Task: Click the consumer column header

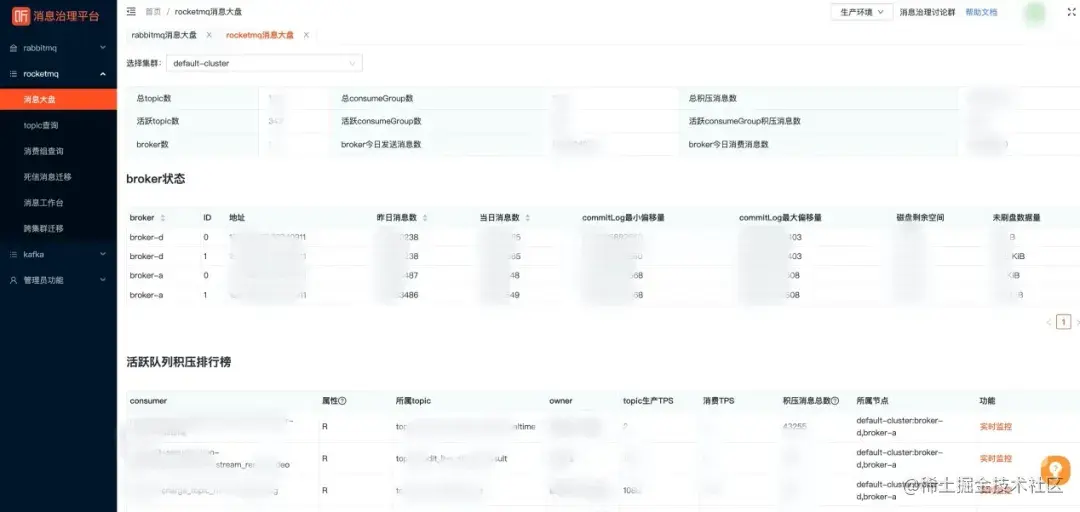Action: click(148, 400)
